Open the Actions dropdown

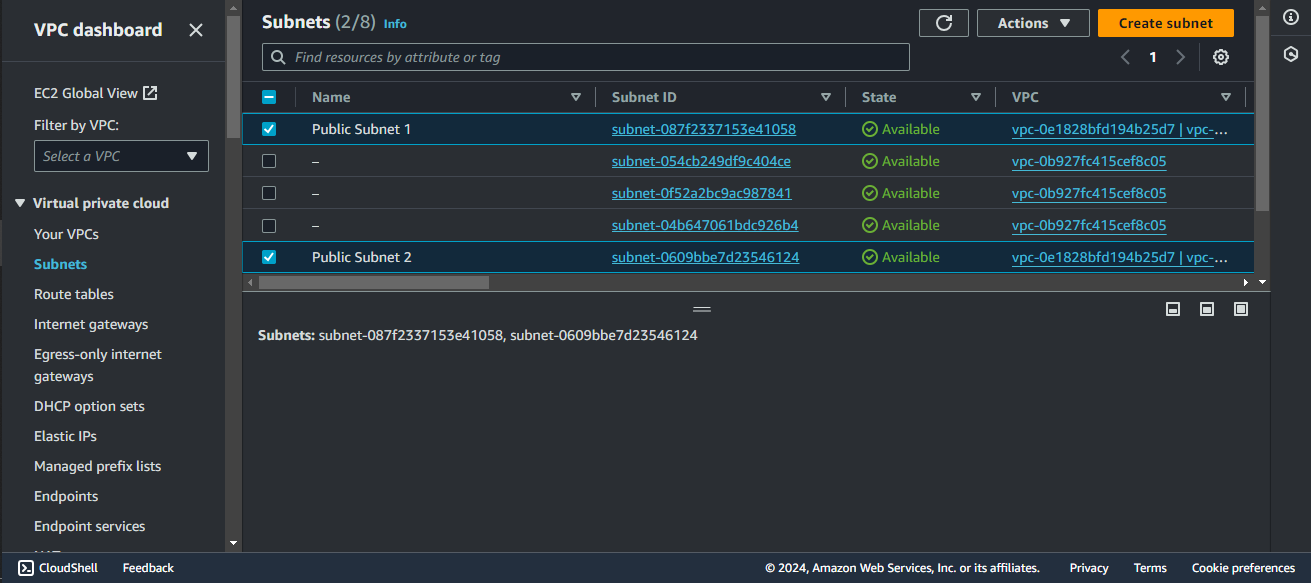1033,23
